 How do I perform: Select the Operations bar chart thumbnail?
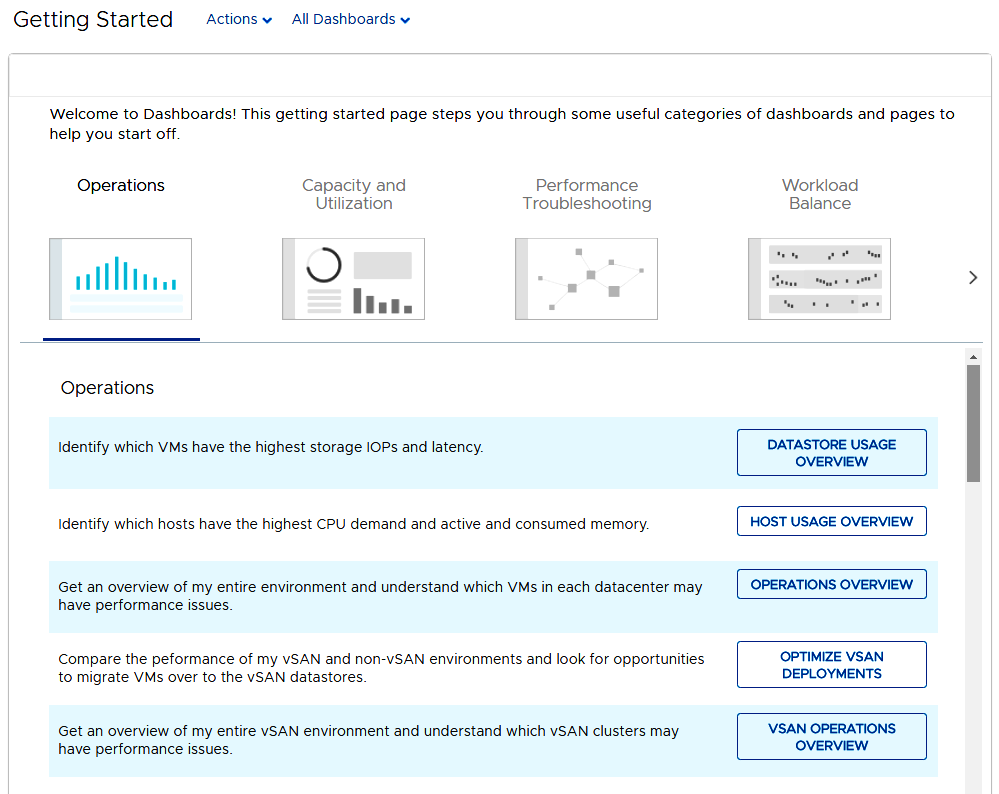[x=120, y=279]
